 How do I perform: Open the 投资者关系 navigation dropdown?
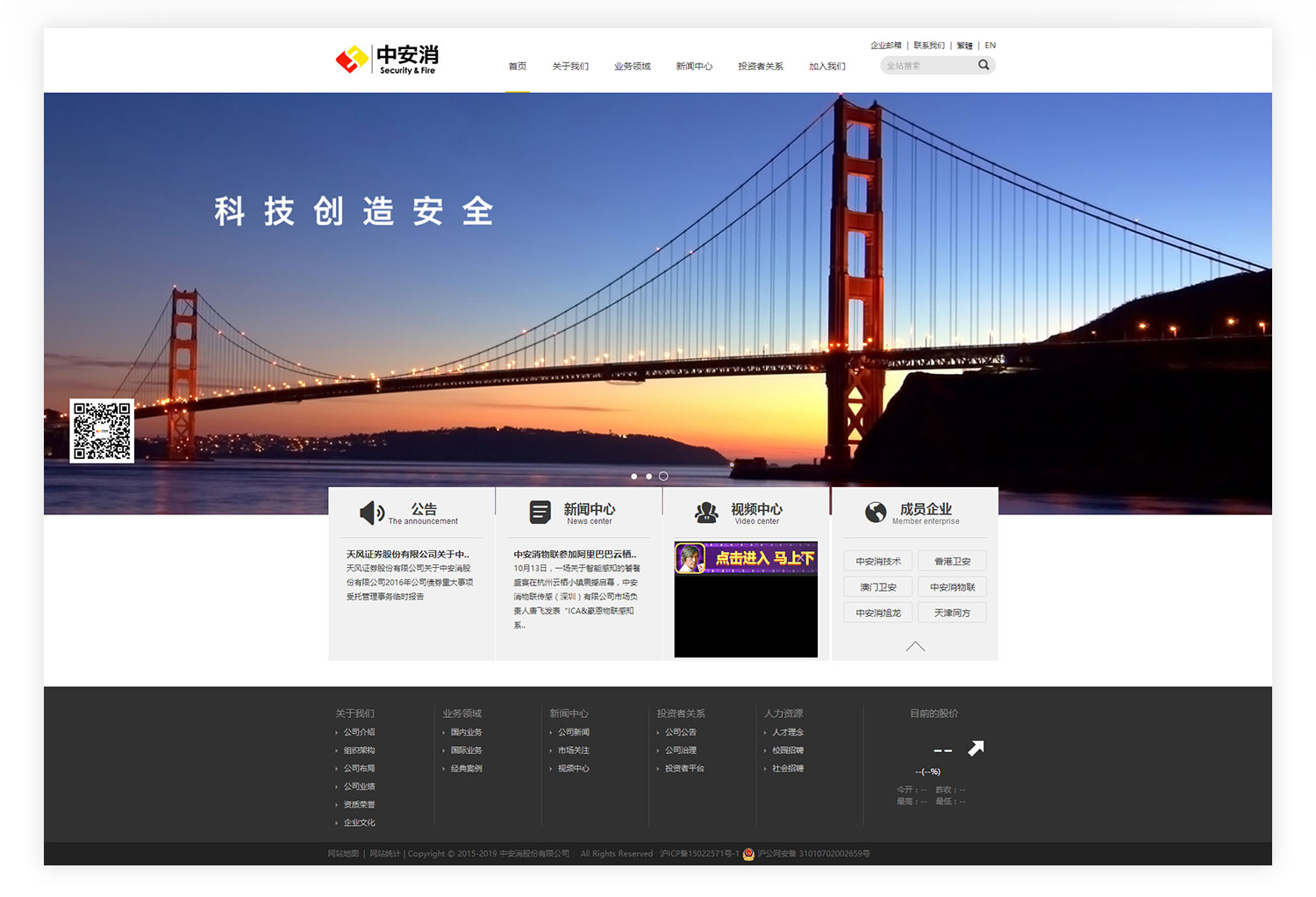(760, 66)
